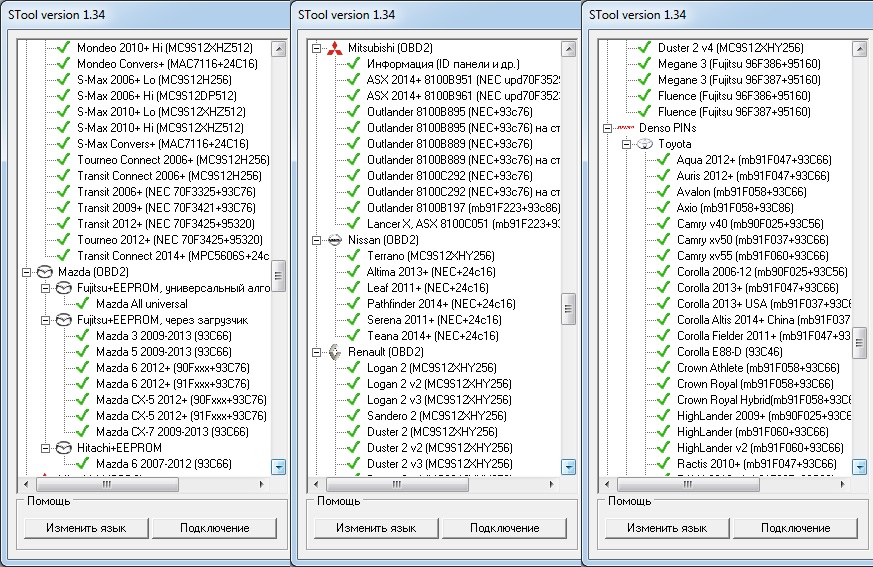Screen dimensions: 873x567
Task: Click horizontal scrollbar thumb in right window
Action: (689, 485)
